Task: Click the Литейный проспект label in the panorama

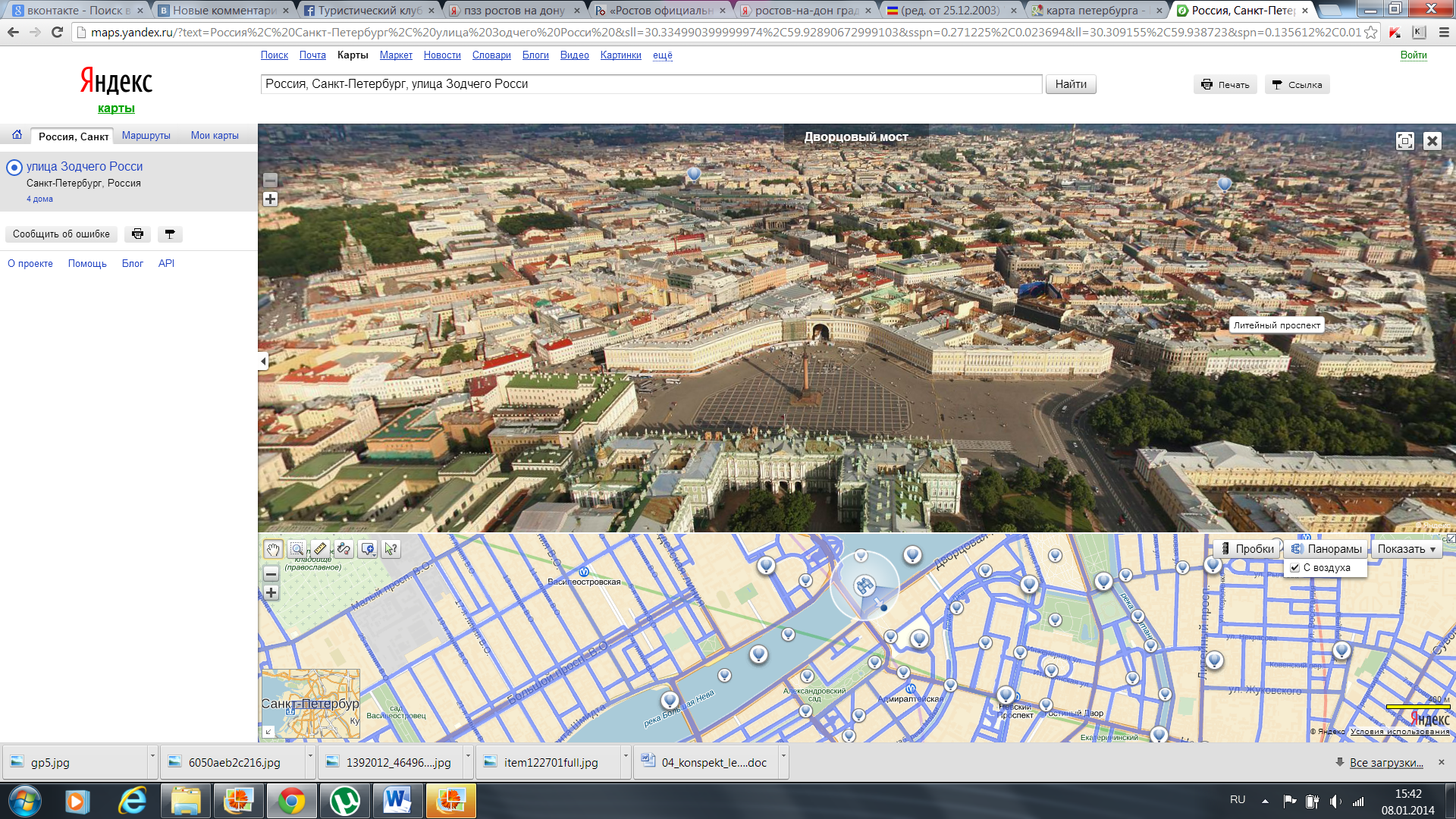Action: (1276, 325)
